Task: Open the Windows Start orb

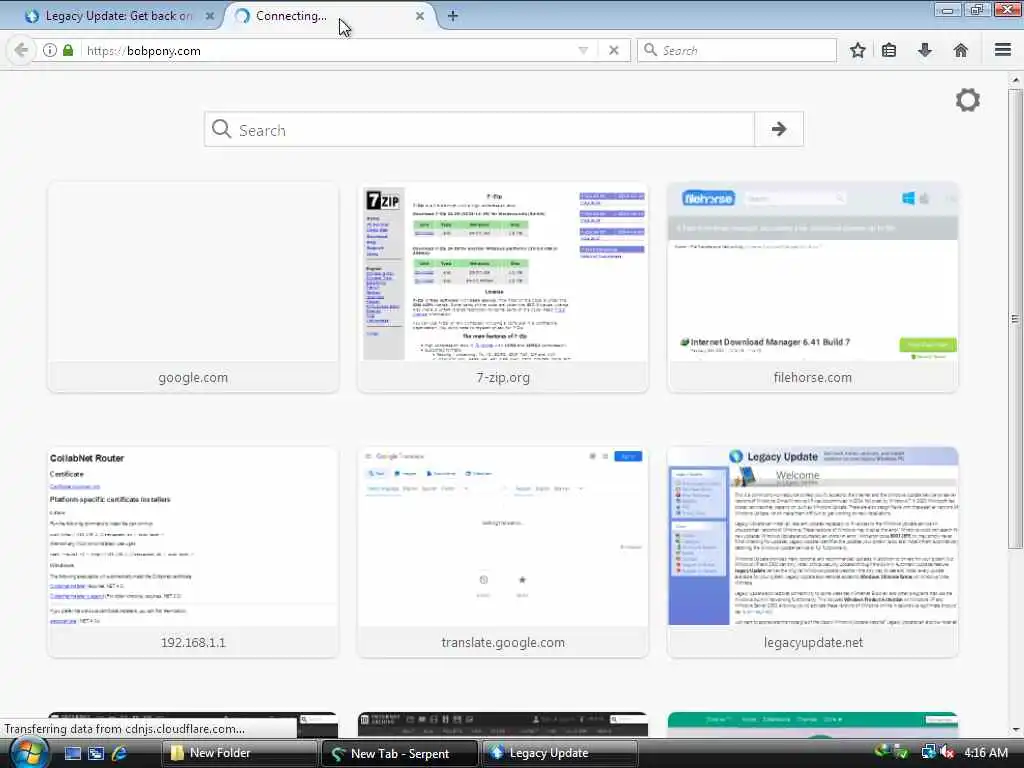Action: [28, 752]
